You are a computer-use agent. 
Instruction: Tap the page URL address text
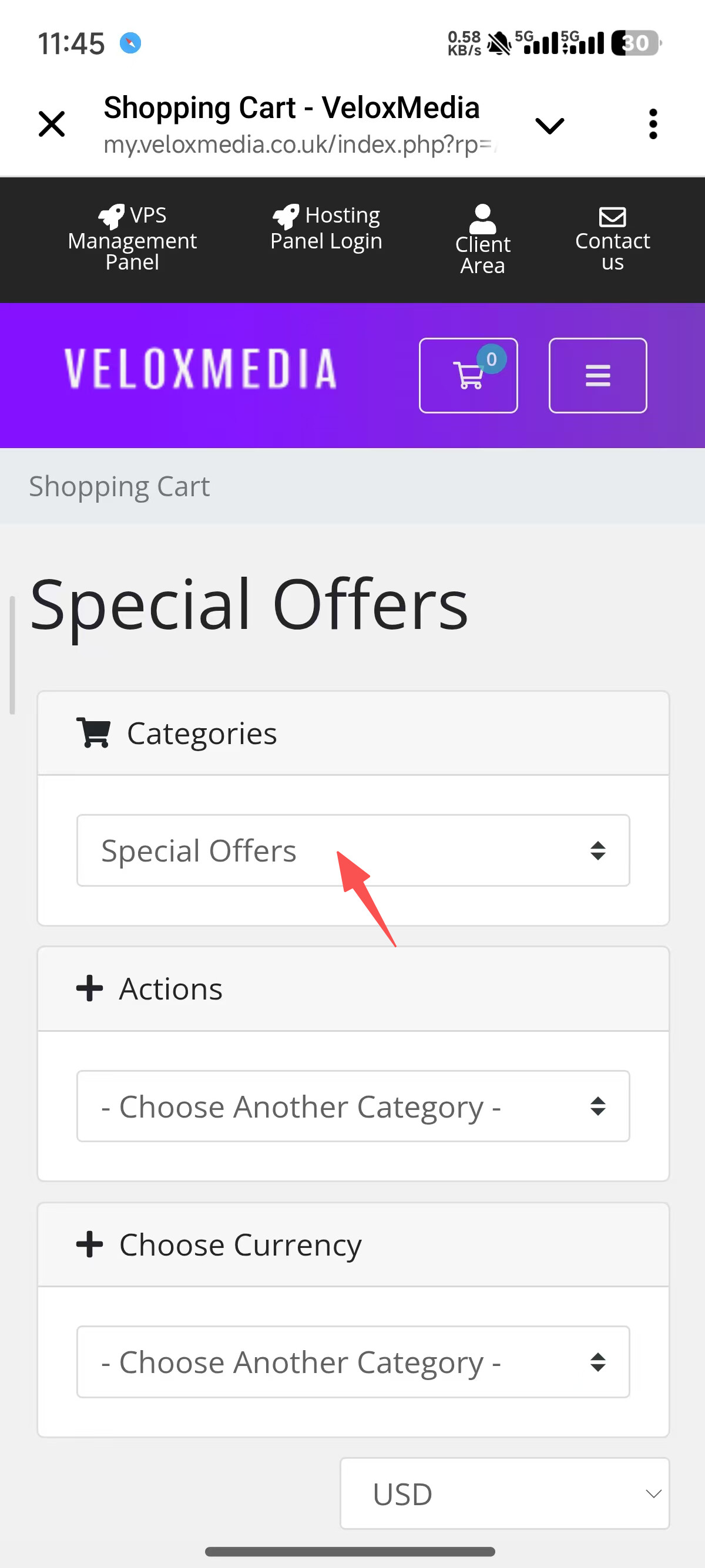click(300, 145)
